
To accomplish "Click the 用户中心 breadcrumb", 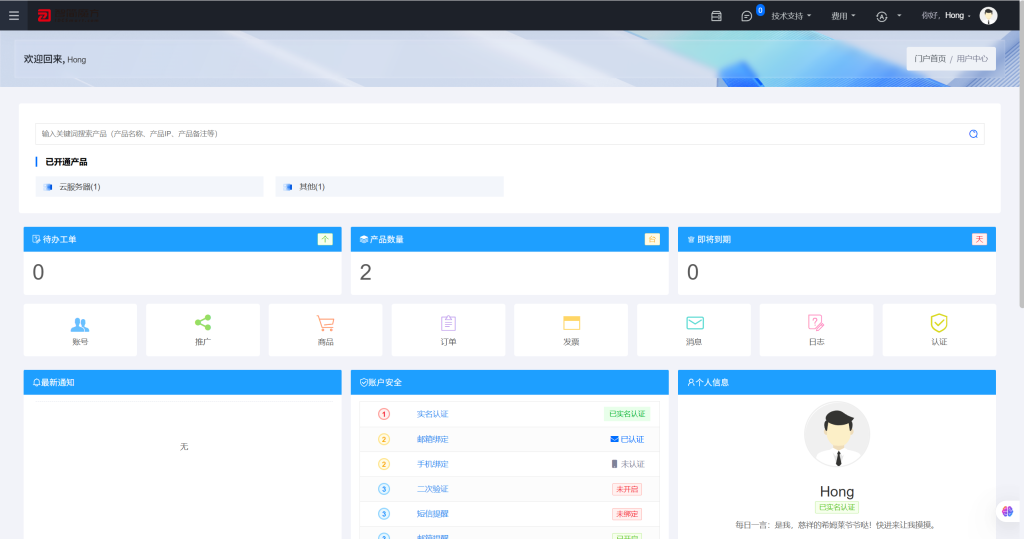I will click(972, 59).
